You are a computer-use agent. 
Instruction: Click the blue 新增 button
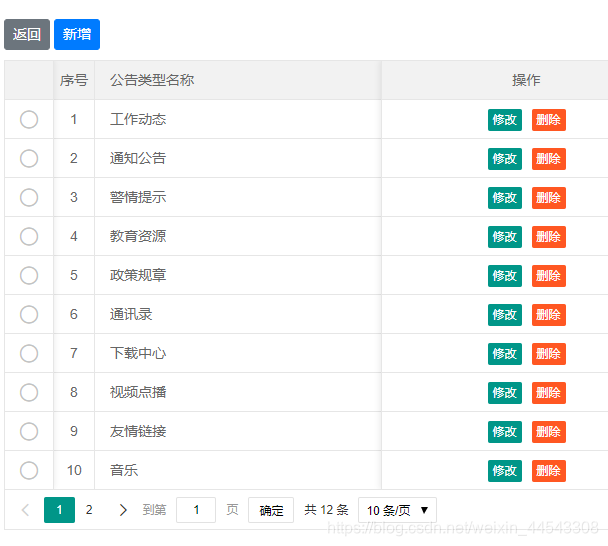(77, 35)
